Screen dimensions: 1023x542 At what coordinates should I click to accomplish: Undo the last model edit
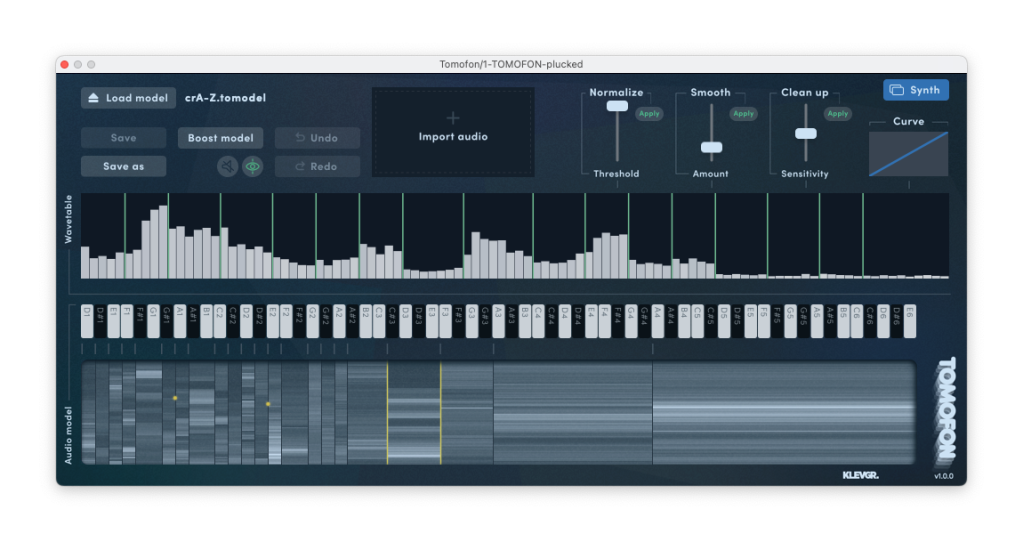click(316, 138)
